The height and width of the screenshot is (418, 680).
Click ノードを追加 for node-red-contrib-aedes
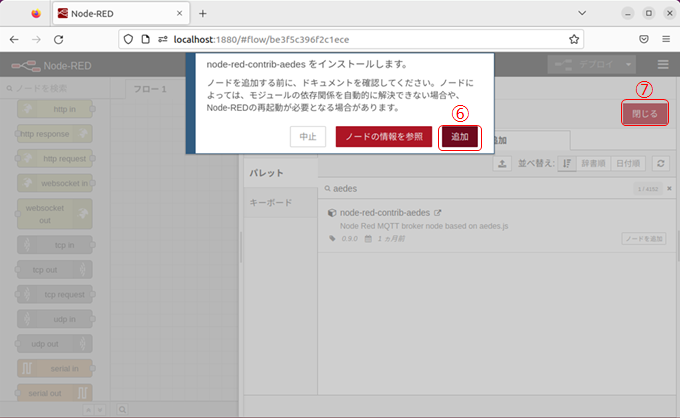pyautogui.click(x=642, y=239)
